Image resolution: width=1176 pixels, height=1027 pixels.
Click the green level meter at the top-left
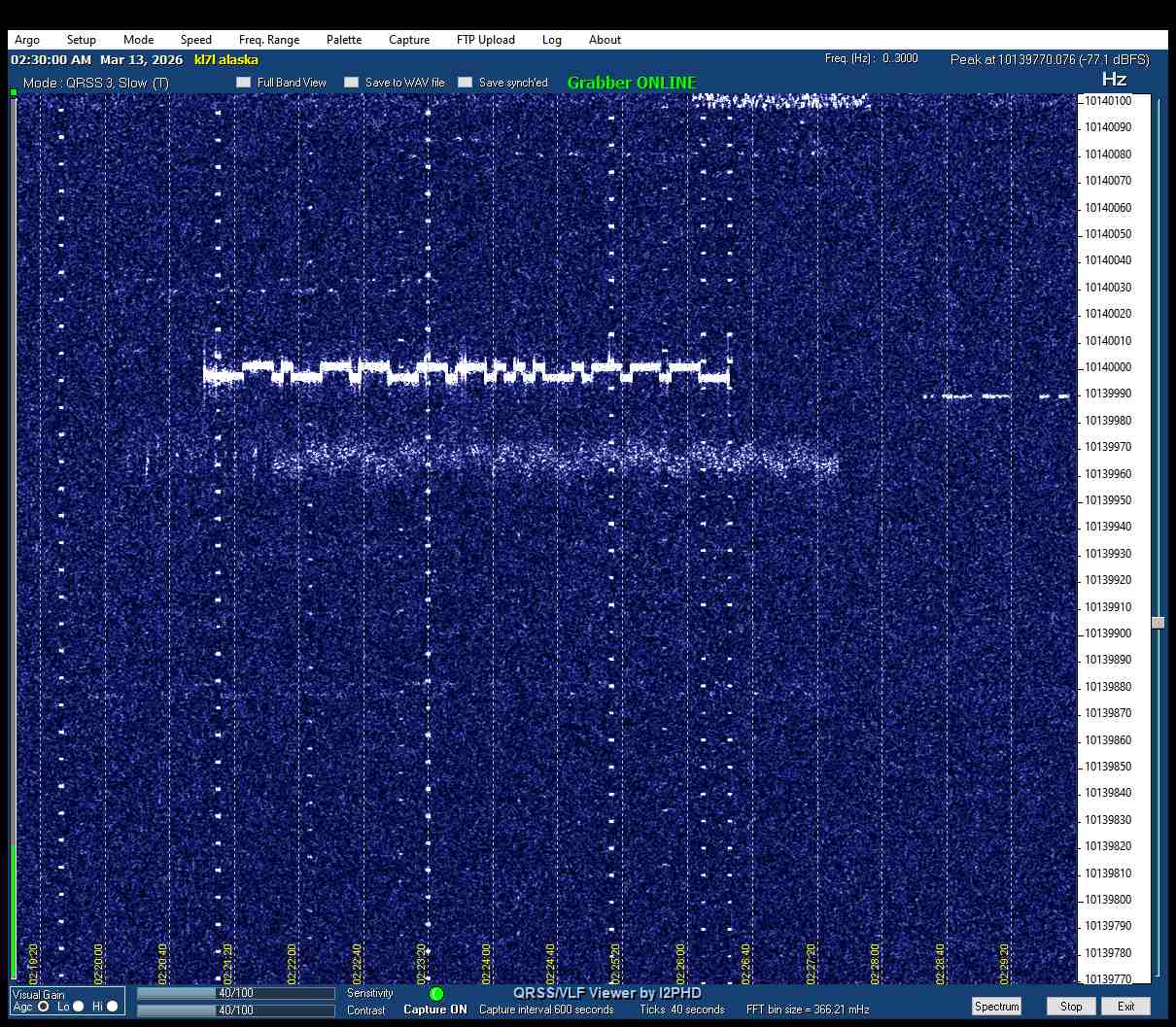pyautogui.click(x=14, y=92)
